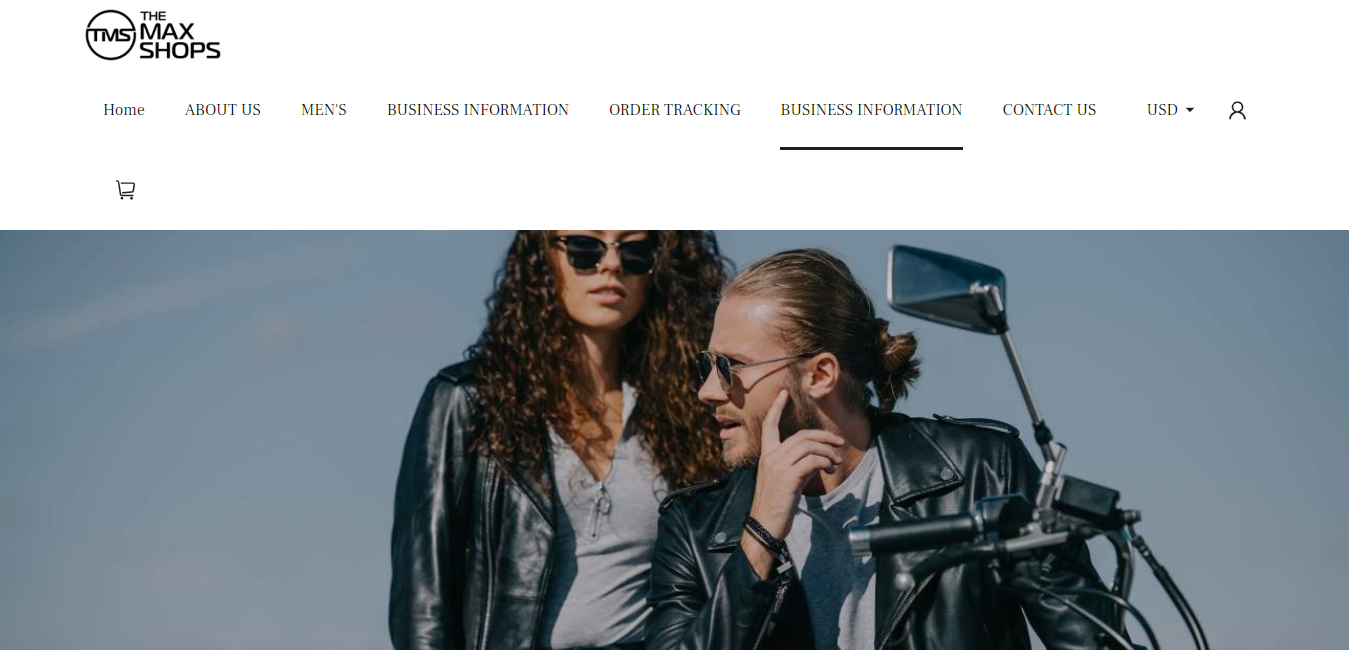Open the CONTACT US page
Screen dimensions: 1366x657
click(x=1049, y=110)
